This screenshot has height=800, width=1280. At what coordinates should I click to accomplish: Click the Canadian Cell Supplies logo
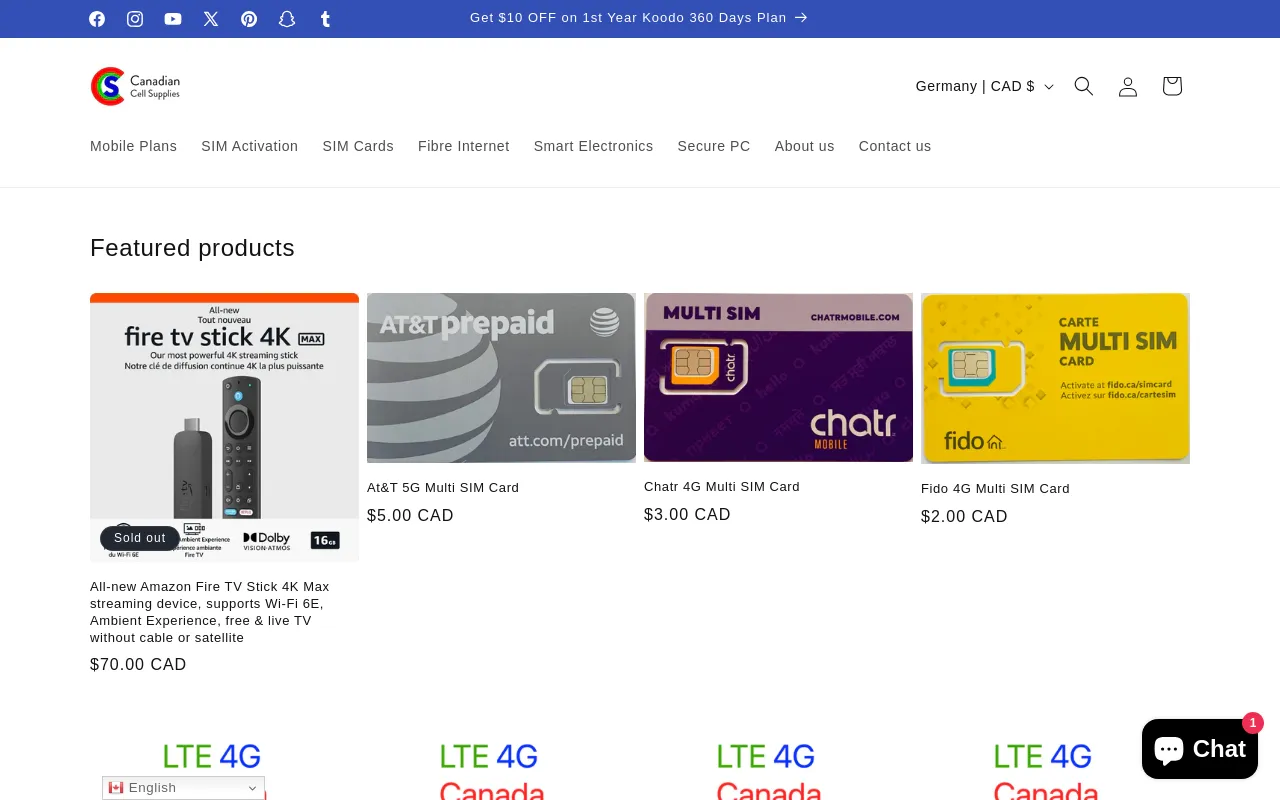click(x=136, y=86)
